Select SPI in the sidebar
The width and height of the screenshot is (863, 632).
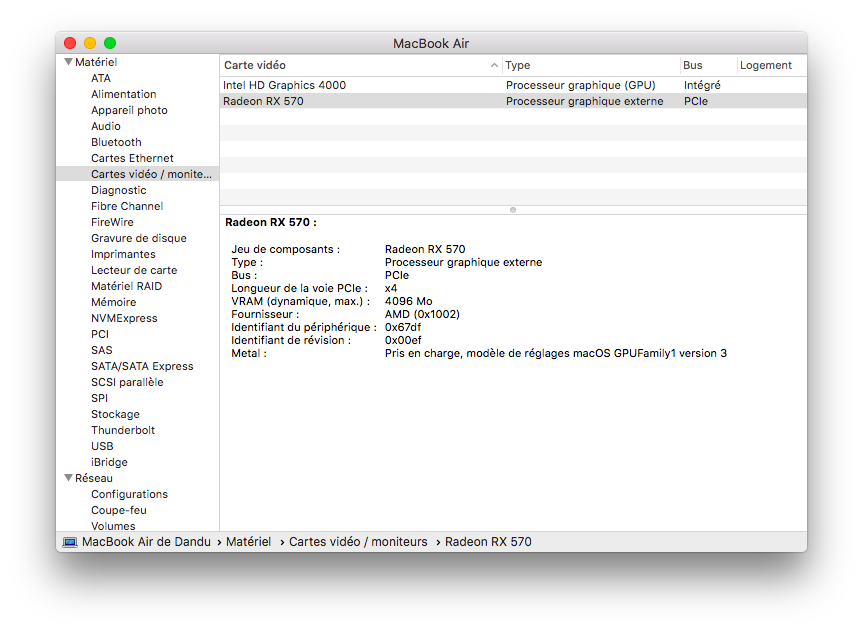pyautogui.click(x=100, y=397)
